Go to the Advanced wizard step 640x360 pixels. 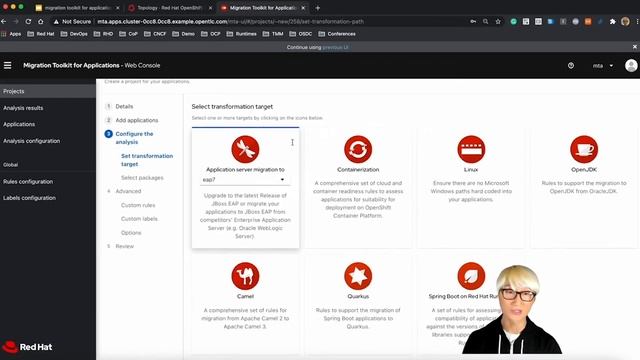tap(128, 191)
